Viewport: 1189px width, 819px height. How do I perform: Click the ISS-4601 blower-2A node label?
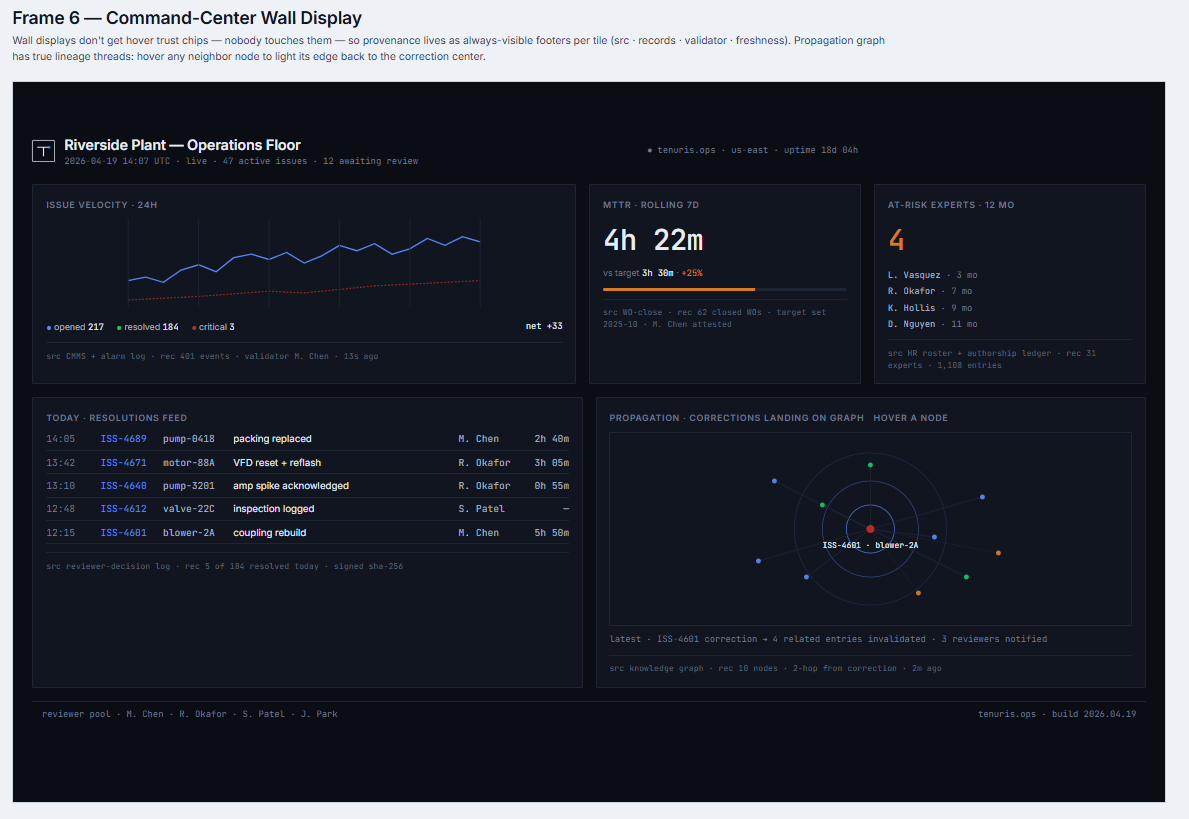coord(871,545)
